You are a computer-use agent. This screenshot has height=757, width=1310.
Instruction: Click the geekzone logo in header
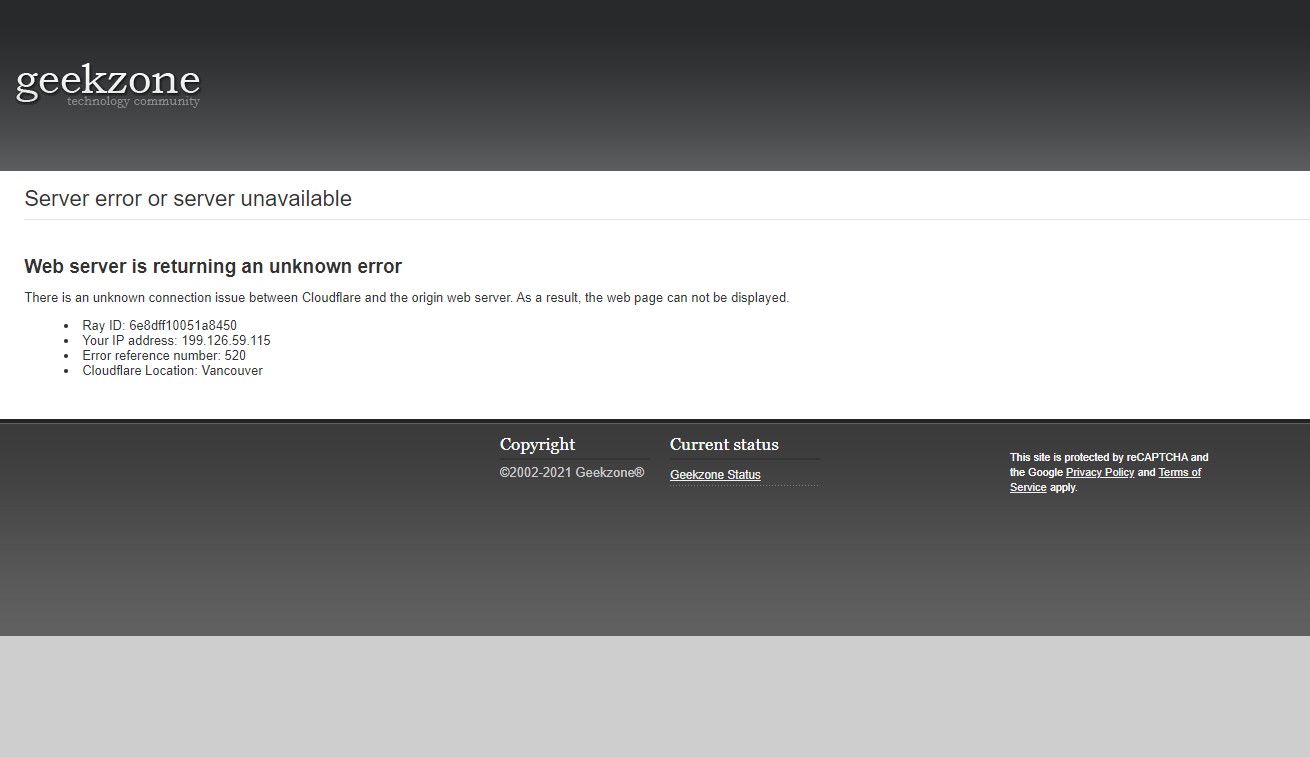pos(108,80)
